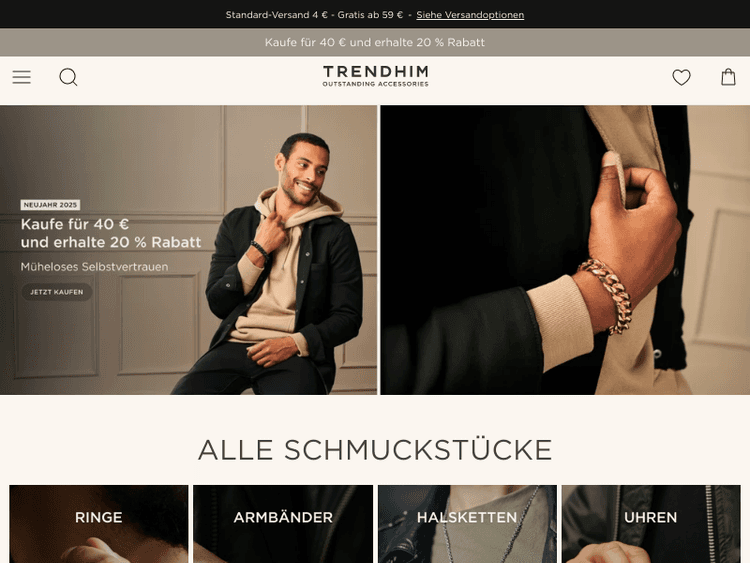This screenshot has height=563, width=750.
Task: Click the smiling man hero image
Action: [188, 250]
